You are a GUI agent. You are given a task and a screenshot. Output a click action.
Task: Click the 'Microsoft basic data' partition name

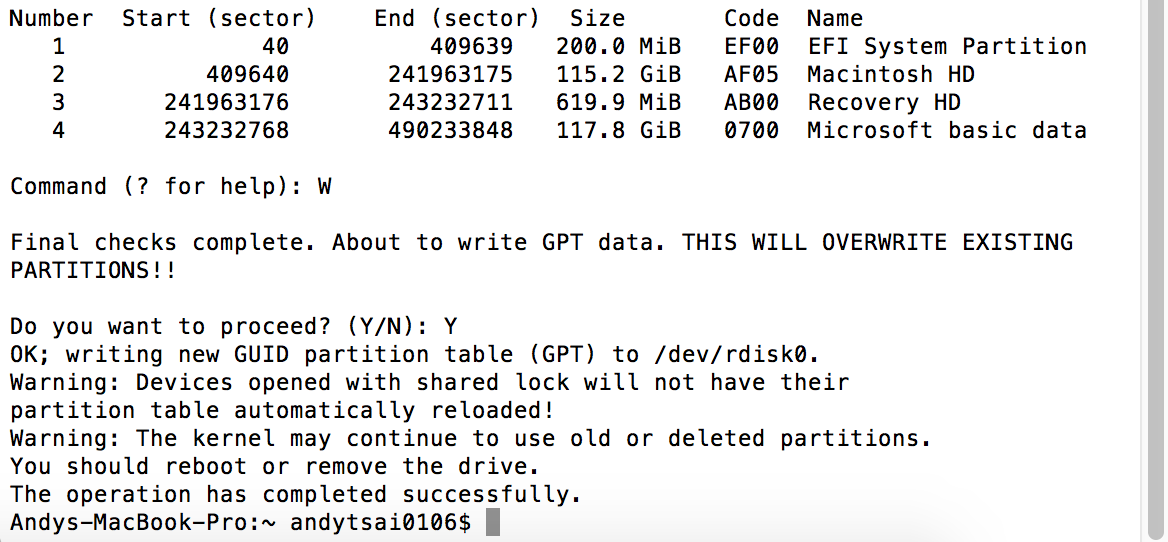tap(946, 131)
